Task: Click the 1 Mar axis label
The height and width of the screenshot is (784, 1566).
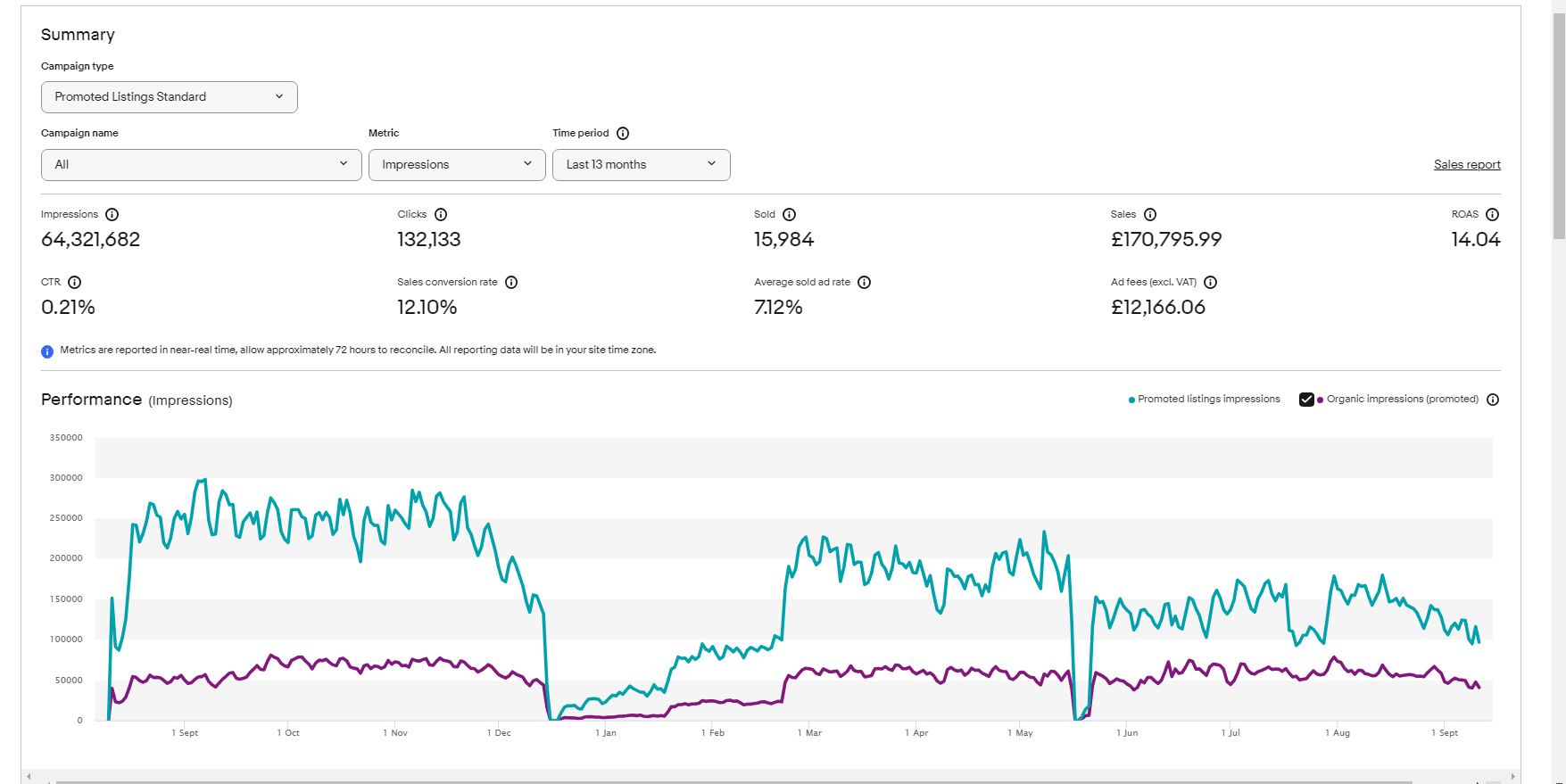Action: pos(810,733)
